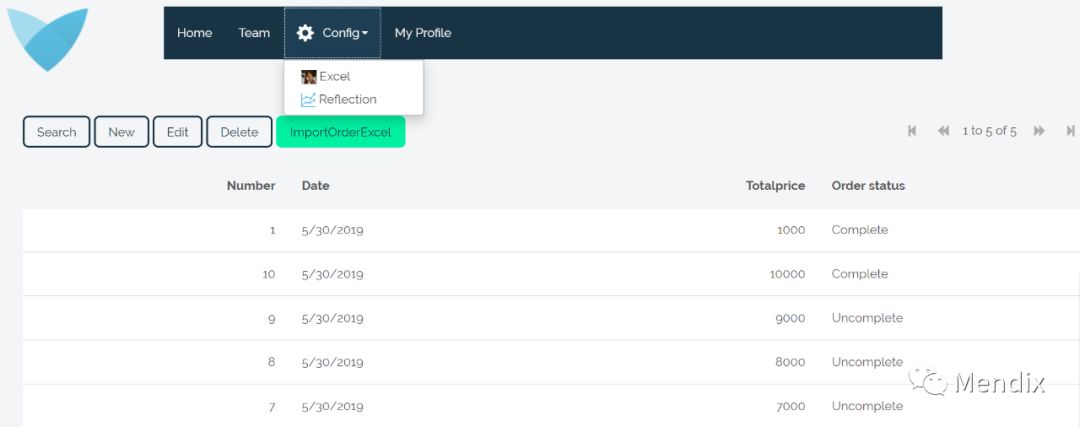Click the date in order 10 row
This screenshot has height=427, width=1080.
333,274
